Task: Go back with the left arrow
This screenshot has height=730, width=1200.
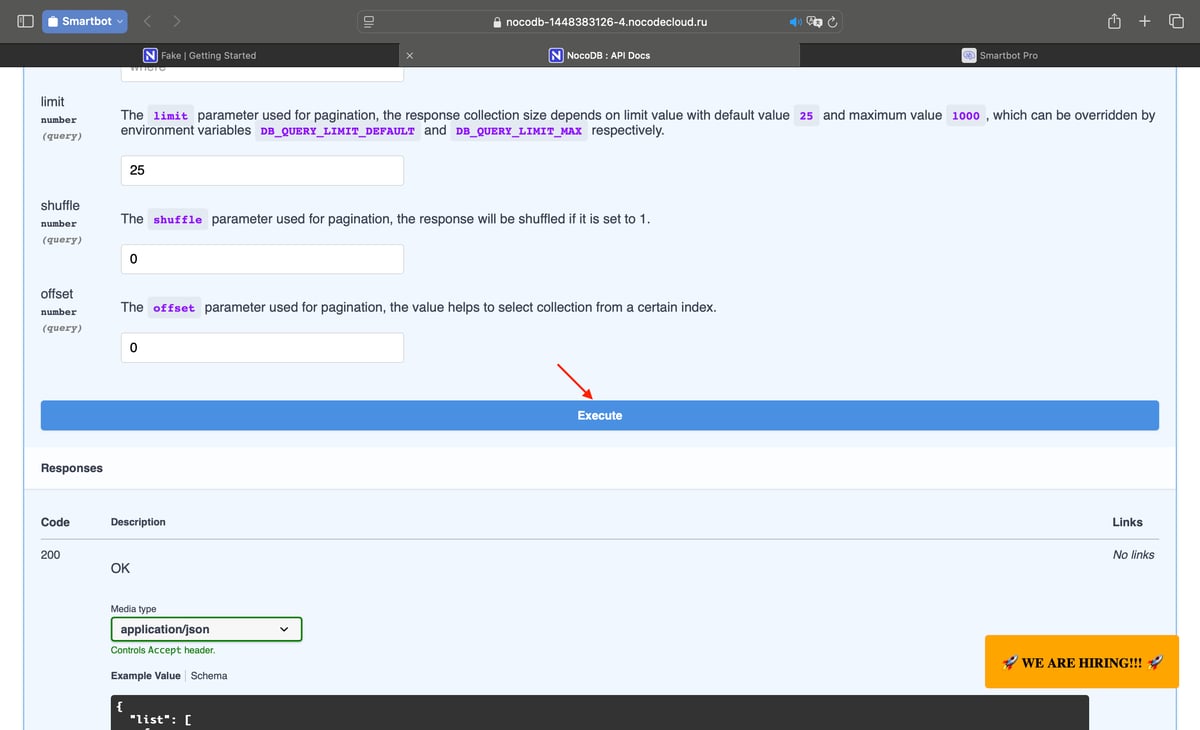Action: tap(146, 21)
